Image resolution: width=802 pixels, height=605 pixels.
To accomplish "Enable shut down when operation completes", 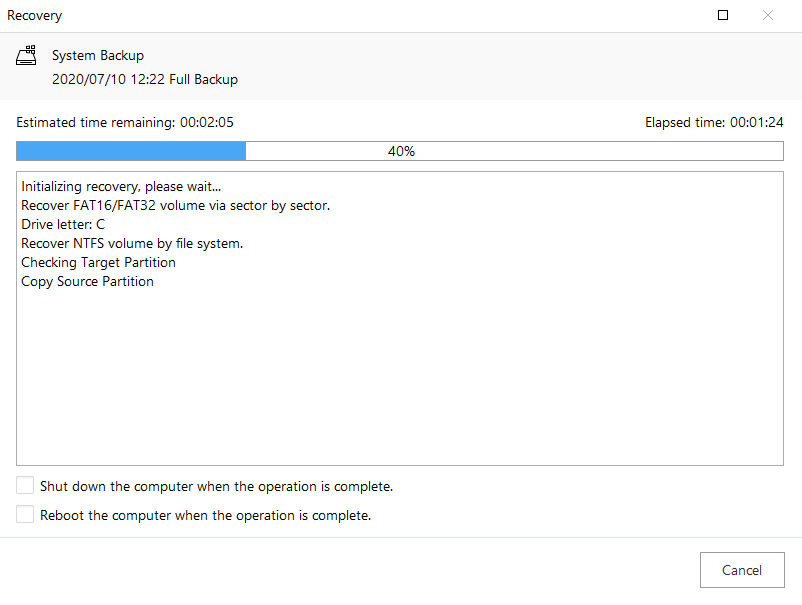I will tap(25, 486).
